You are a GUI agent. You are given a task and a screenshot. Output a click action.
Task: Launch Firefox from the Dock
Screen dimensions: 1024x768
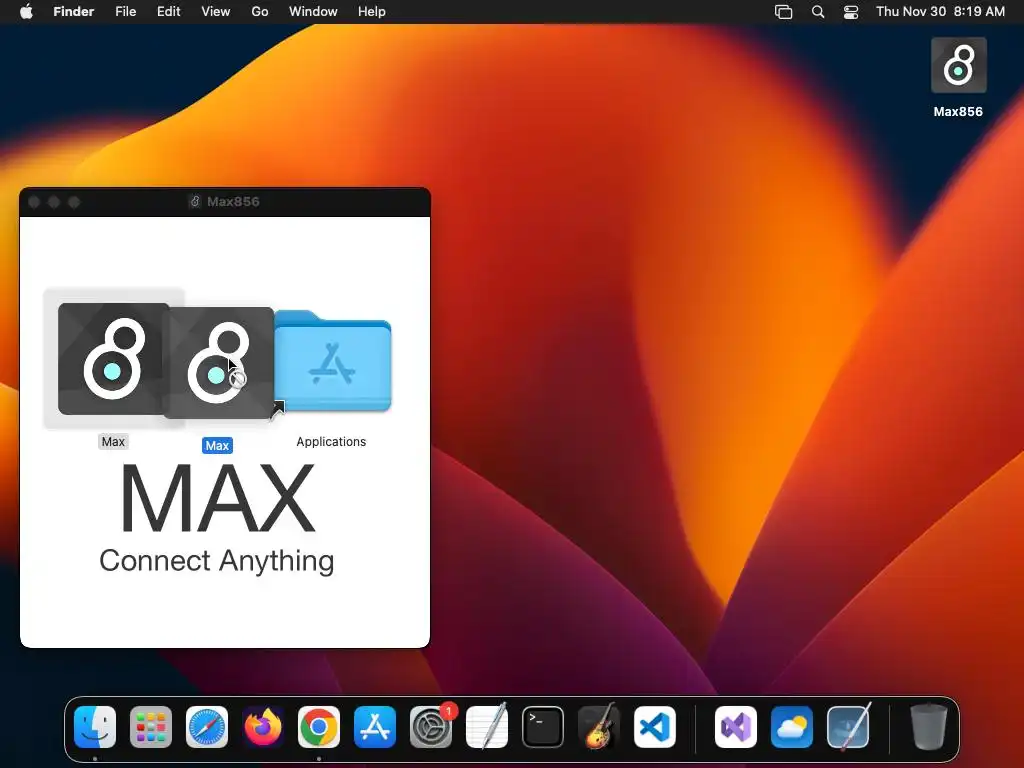tap(263, 727)
